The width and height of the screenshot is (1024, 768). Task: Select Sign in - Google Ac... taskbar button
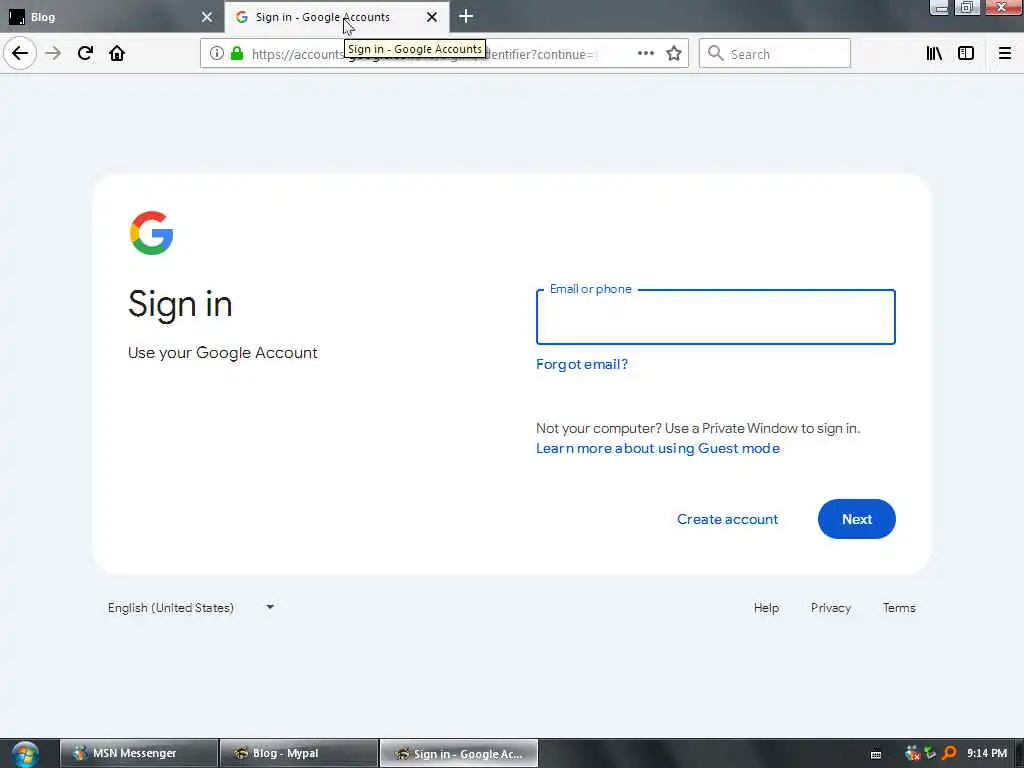(x=458, y=754)
